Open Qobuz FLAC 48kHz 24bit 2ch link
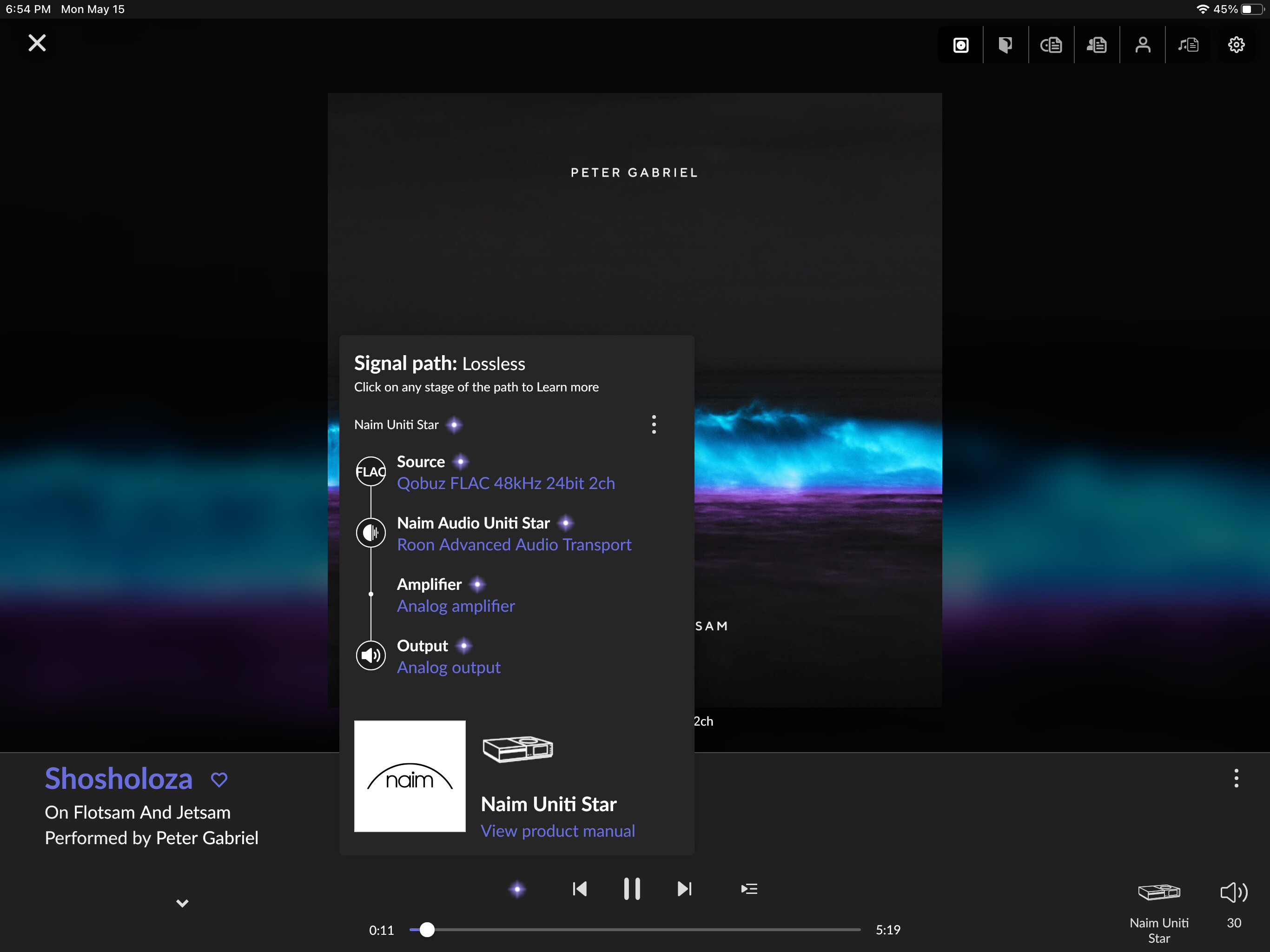The width and height of the screenshot is (1270, 952). tap(506, 483)
